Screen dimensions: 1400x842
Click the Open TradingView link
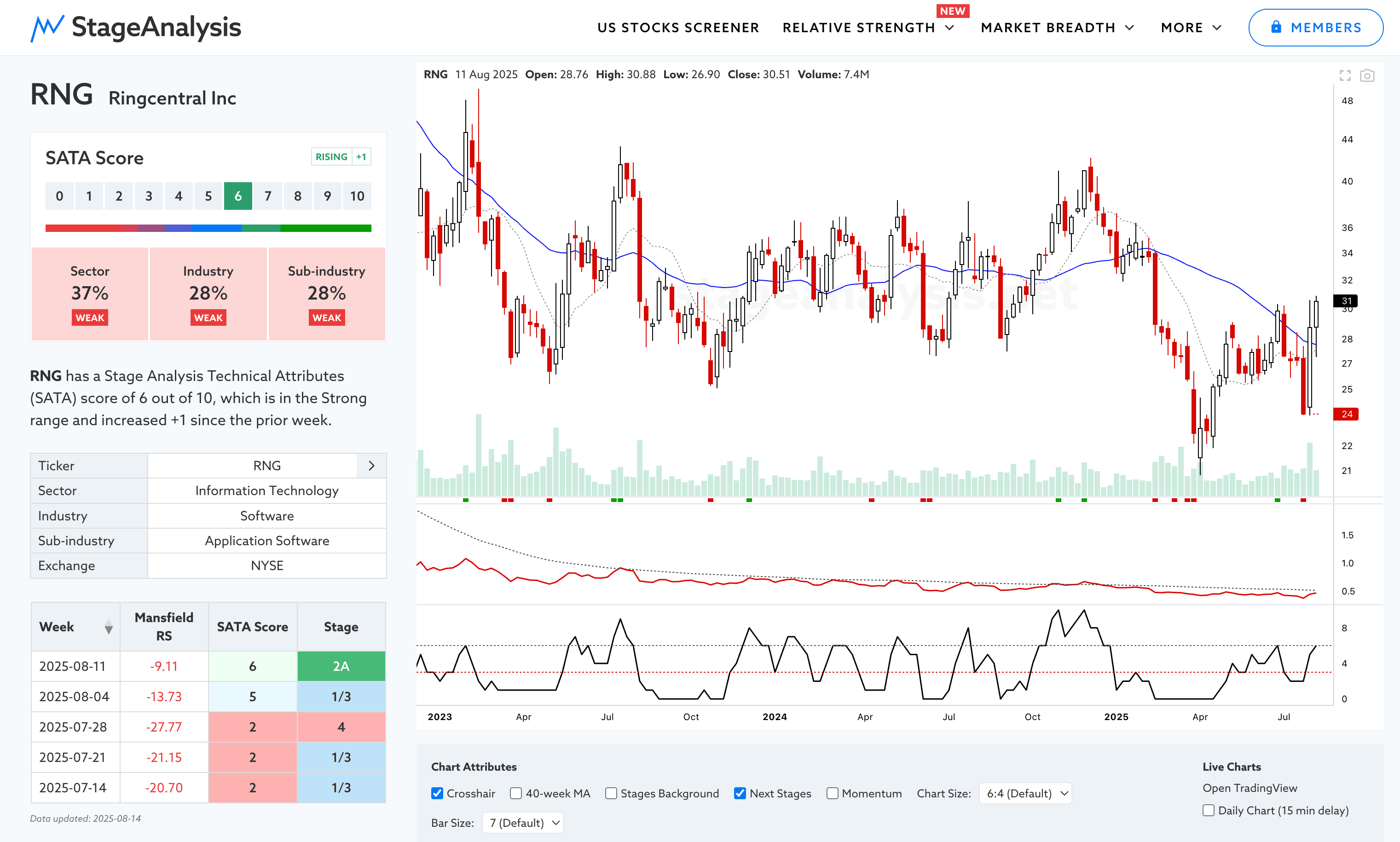(x=1250, y=788)
